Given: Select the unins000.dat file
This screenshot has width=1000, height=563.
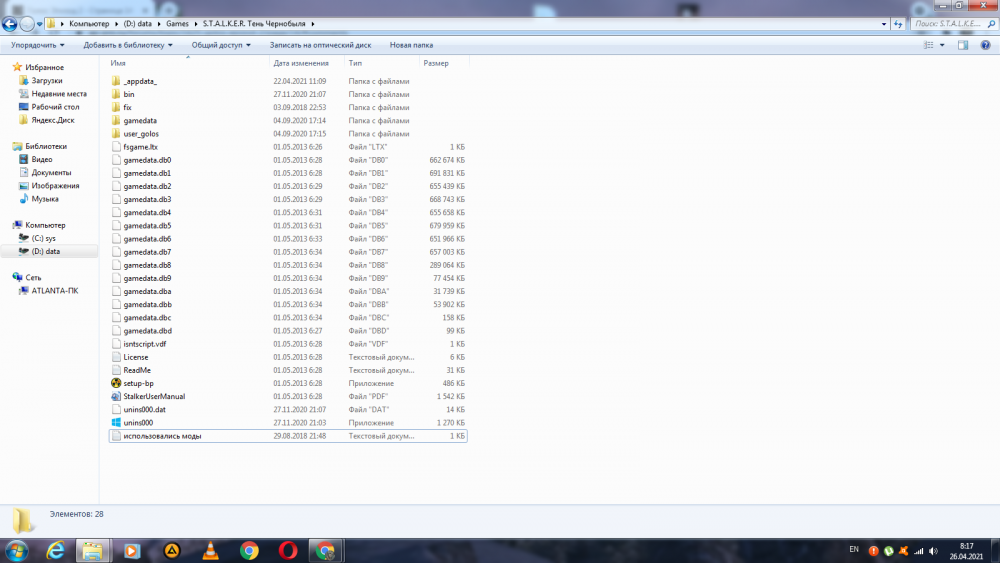Looking at the screenshot, I should tap(288, 409).
